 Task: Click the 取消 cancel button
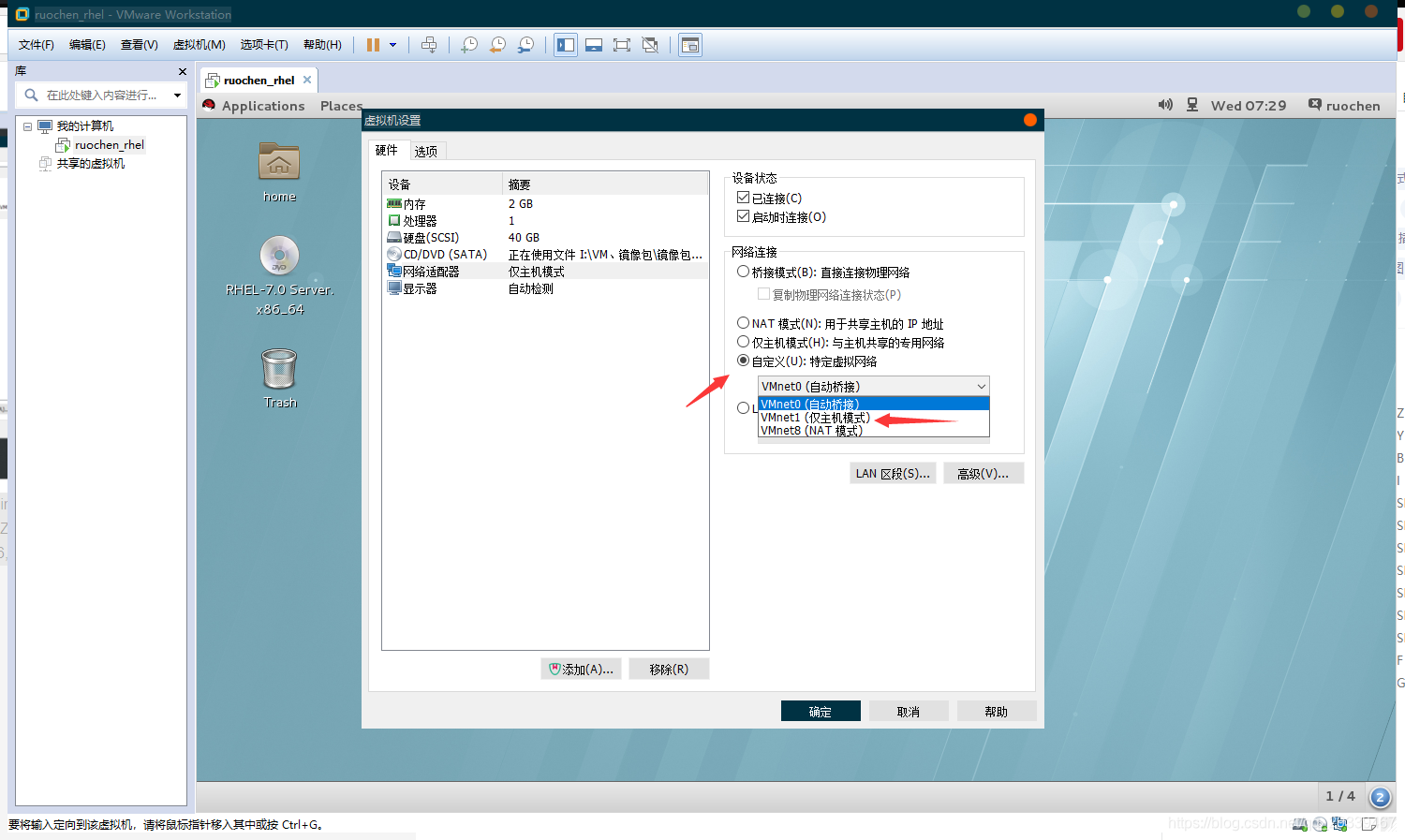point(909,711)
